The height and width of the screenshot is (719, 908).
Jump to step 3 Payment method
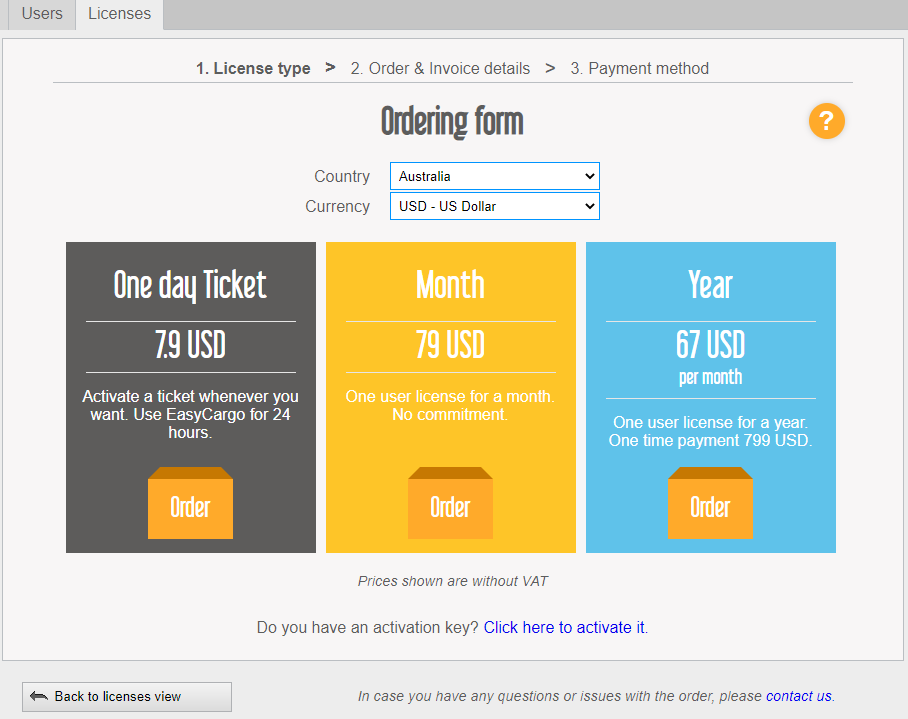tap(639, 69)
